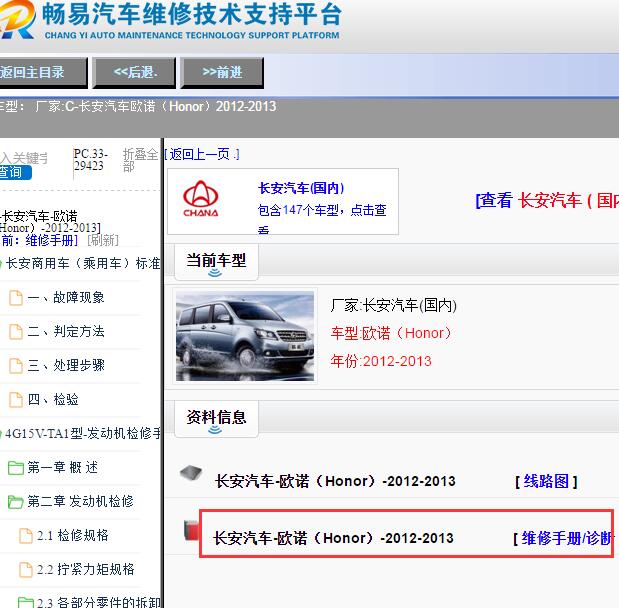Open tree item 二、判定方法
Image resolution: width=619 pixels, height=608 pixels.
(x=66, y=331)
